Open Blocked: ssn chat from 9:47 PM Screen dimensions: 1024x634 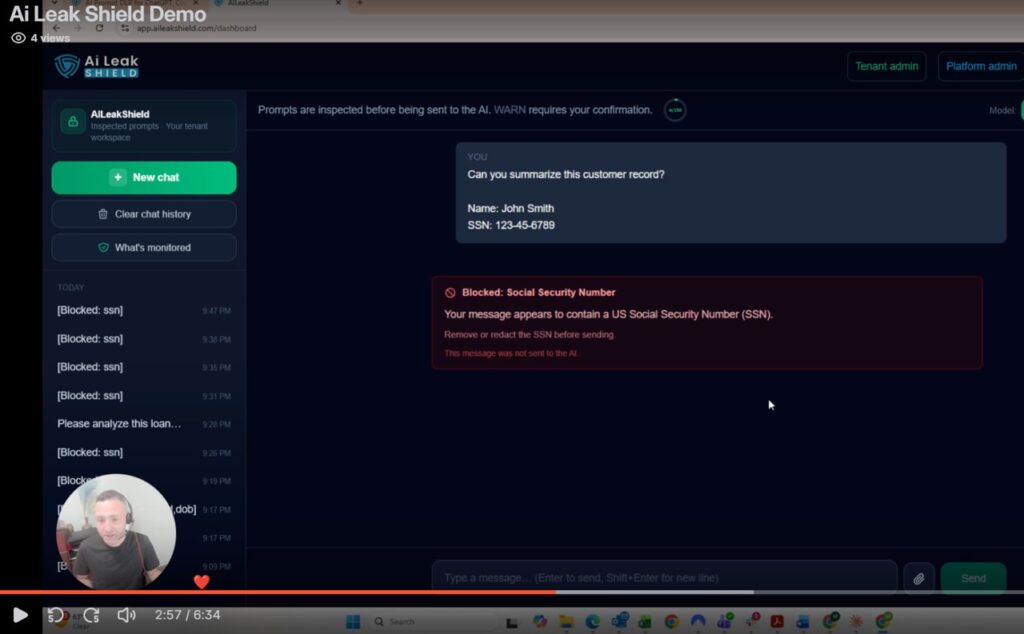pyautogui.click(x=144, y=310)
